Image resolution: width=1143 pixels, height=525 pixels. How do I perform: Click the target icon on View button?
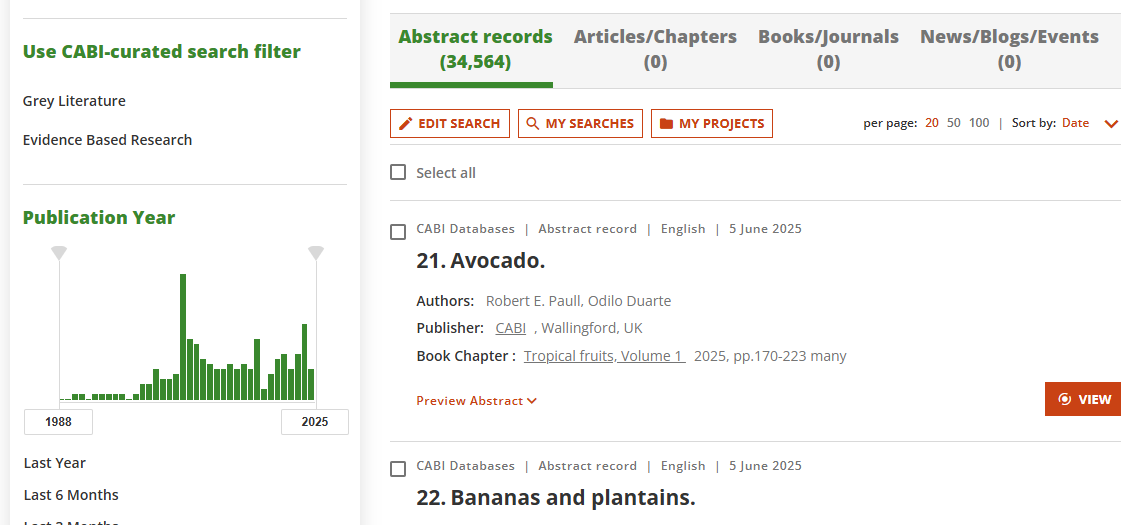pos(1064,399)
